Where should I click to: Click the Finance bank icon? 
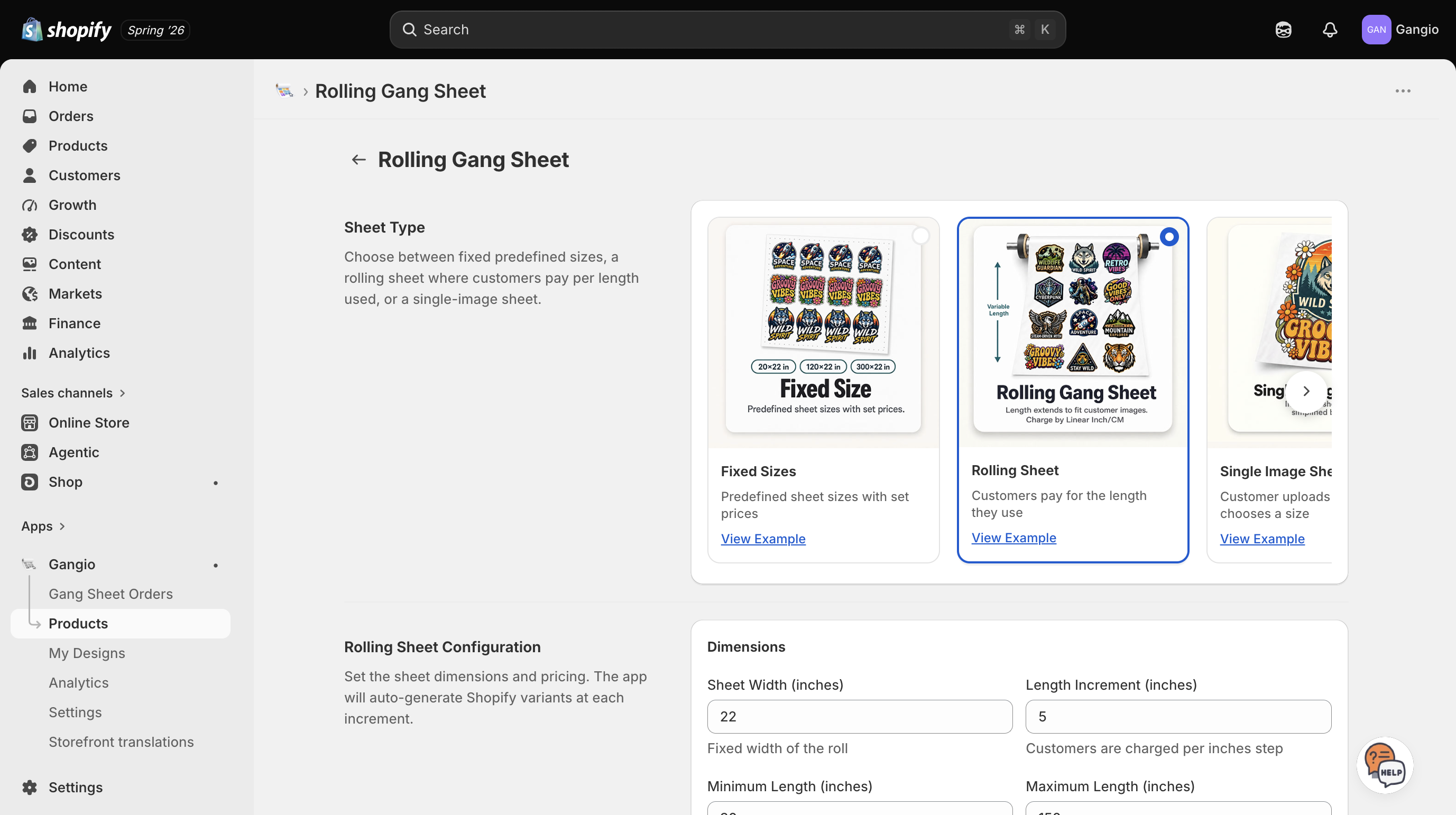tap(30, 323)
